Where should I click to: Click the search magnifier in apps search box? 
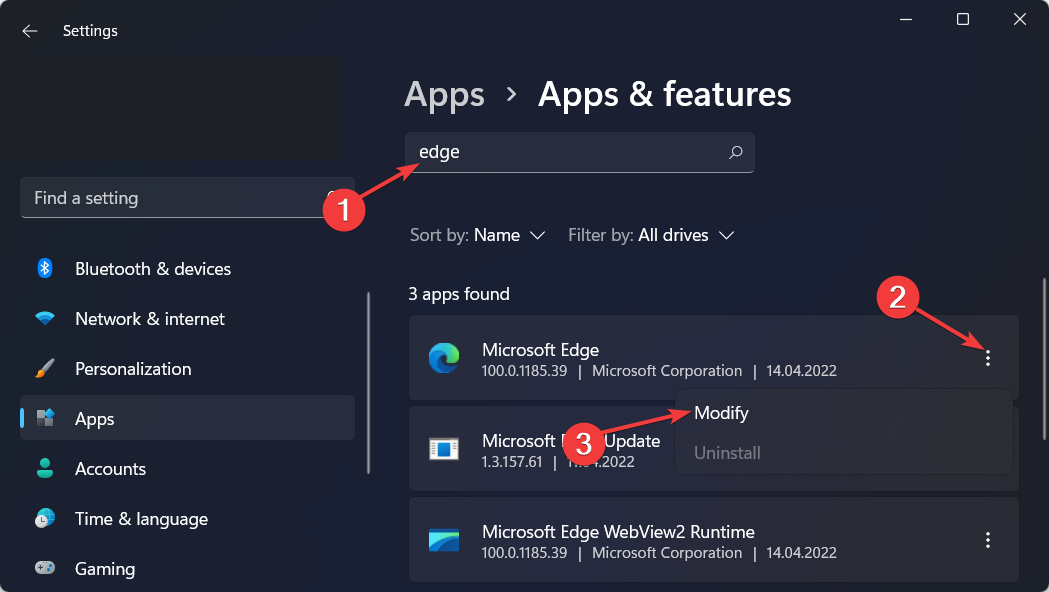coord(735,153)
